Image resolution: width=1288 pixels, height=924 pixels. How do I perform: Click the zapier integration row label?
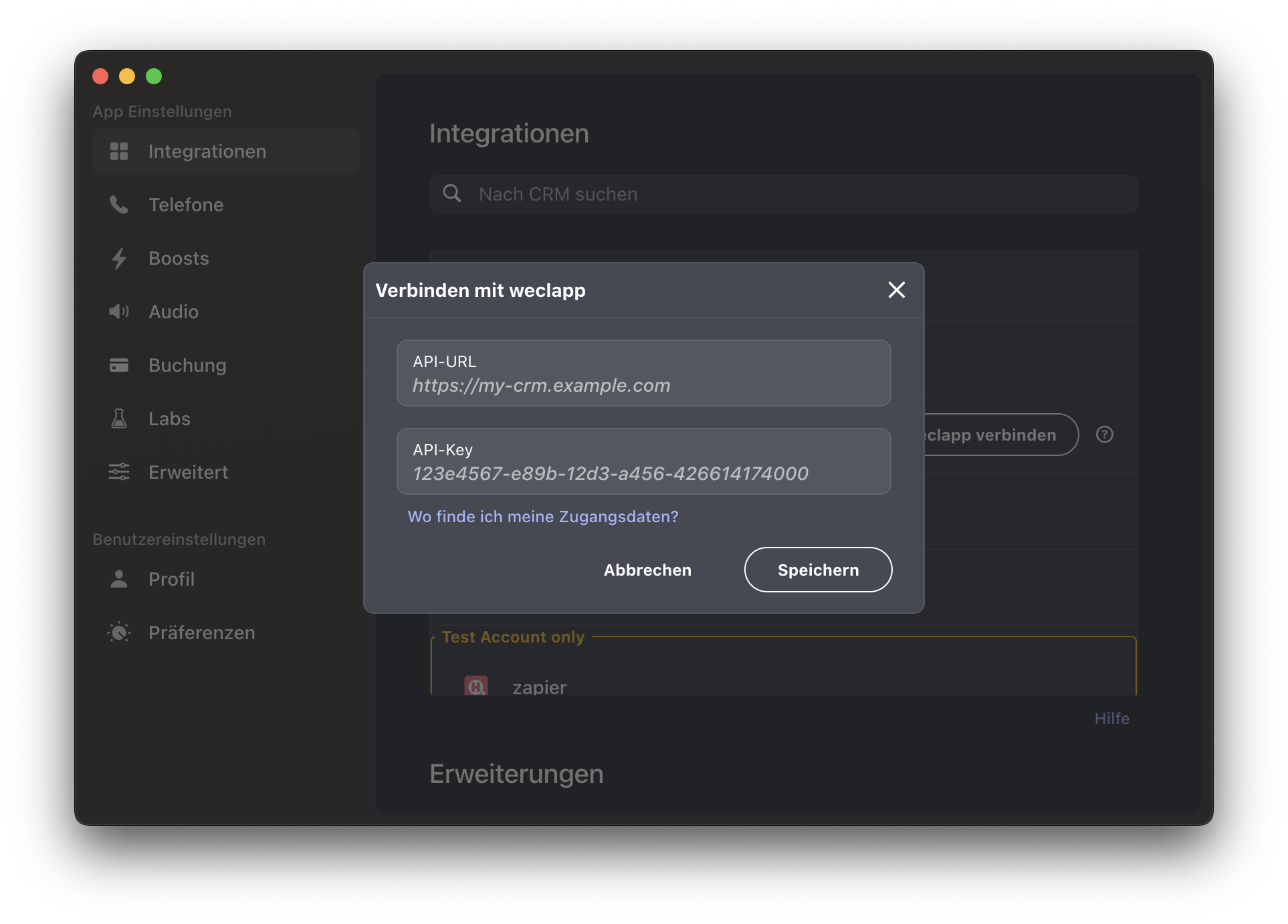[x=539, y=687]
